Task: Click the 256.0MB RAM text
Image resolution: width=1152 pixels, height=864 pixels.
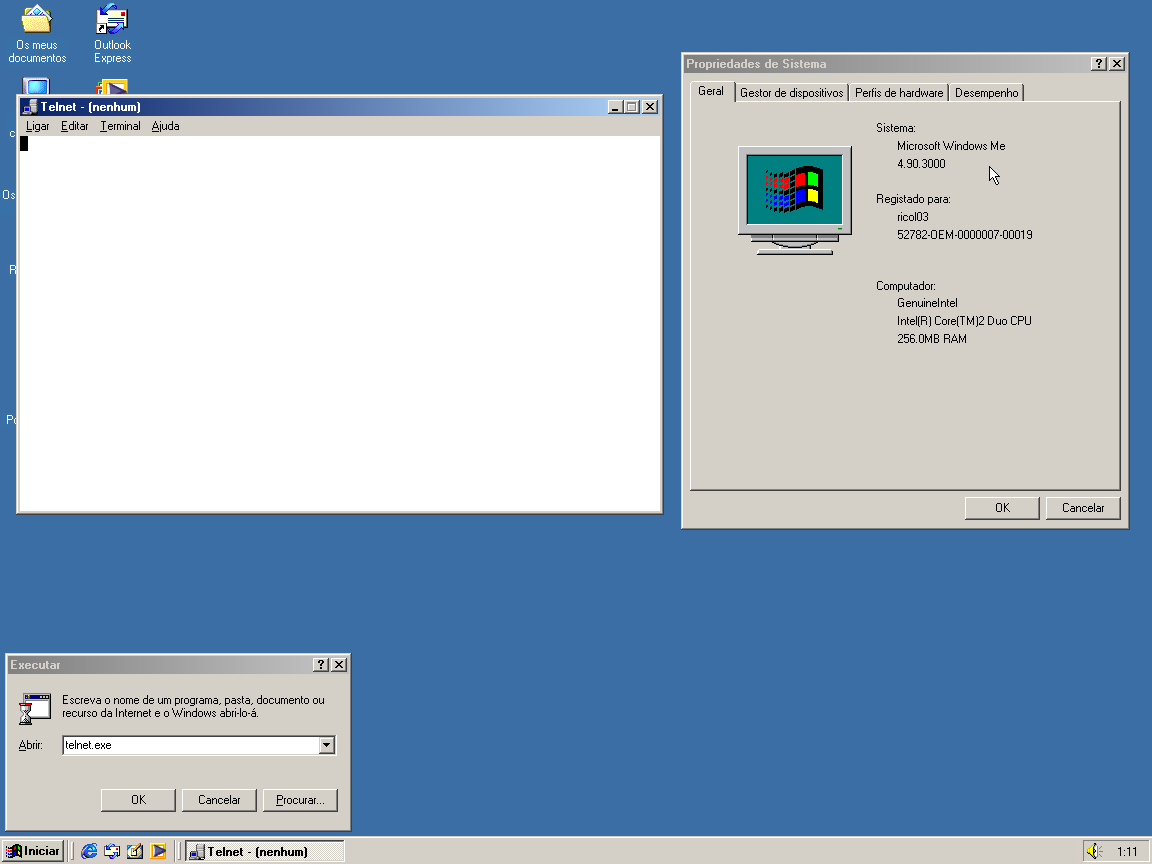Action: point(932,339)
